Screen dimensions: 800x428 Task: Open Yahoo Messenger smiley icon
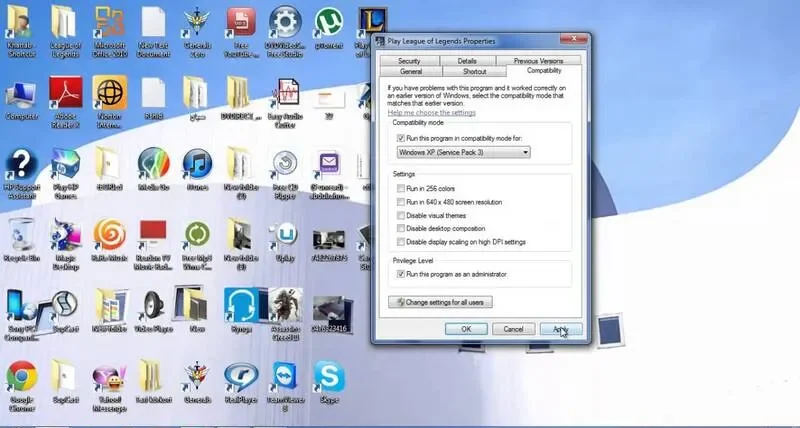[x=109, y=377]
